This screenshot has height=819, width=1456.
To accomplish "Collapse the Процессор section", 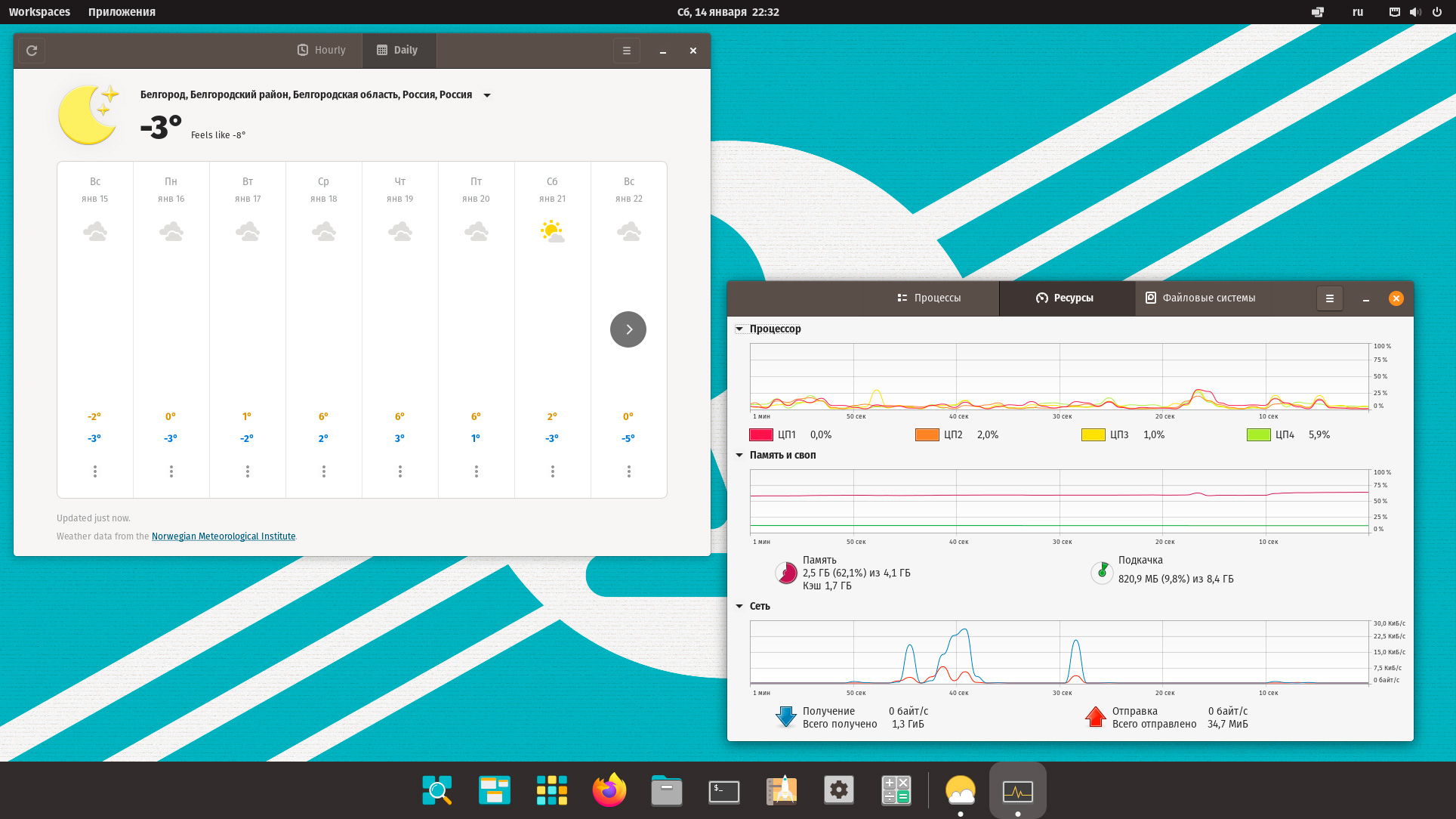I will coord(740,329).
